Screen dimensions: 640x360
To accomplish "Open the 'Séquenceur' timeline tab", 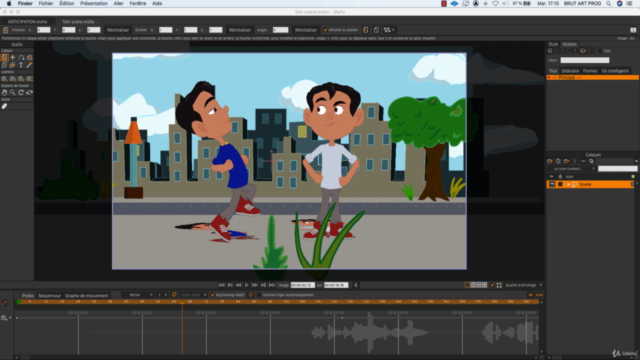I will pyautogui.click(x=49, y=296).
